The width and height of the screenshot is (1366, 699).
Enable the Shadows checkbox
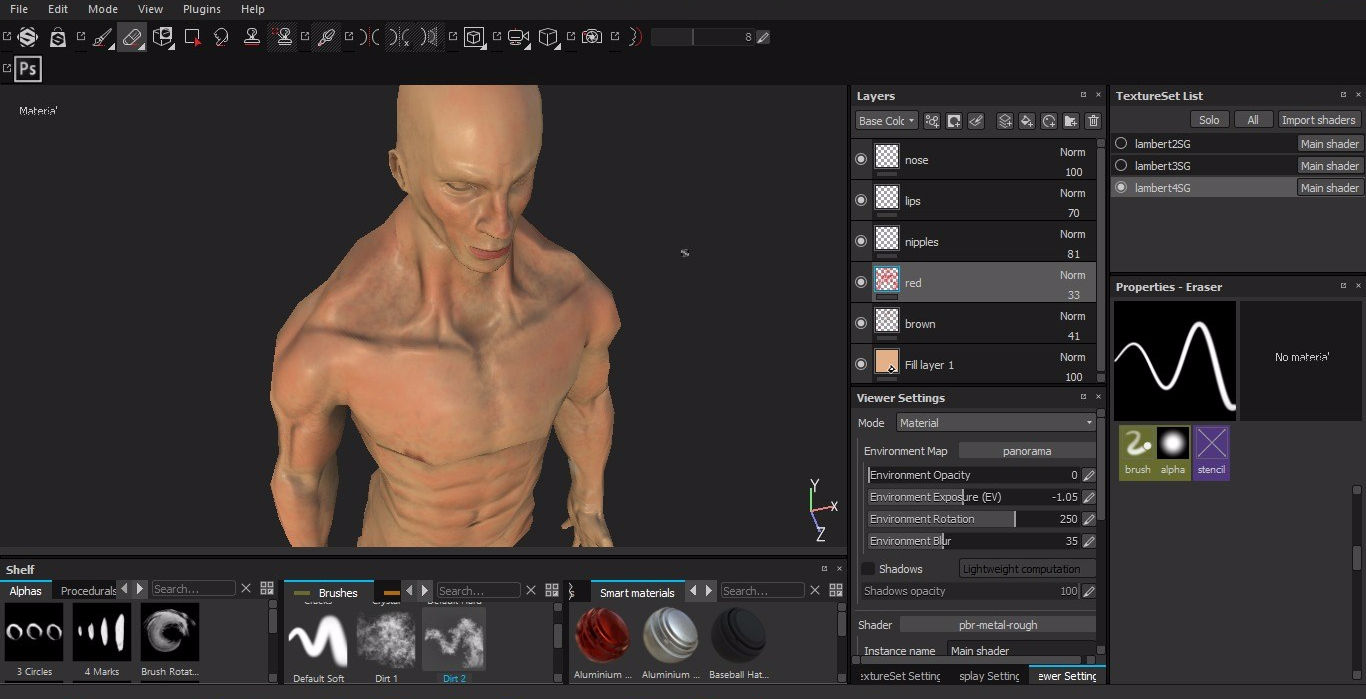coord(868,569)
